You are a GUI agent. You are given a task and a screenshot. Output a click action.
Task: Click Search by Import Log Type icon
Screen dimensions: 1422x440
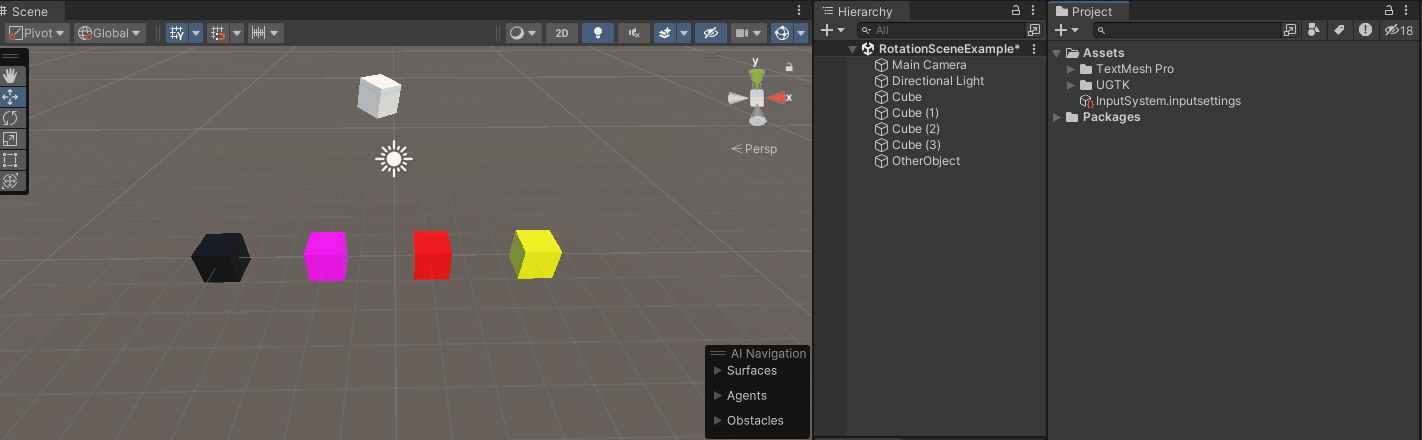tap(1365, 31)
